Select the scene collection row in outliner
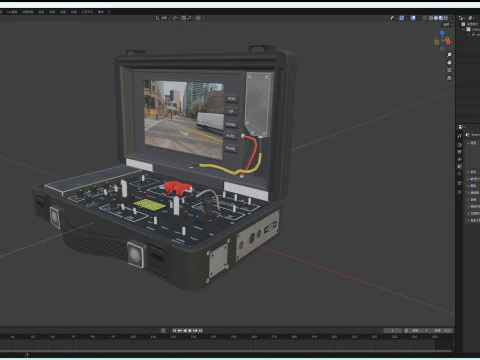The image size is (480, 360). tap(471, 24)
